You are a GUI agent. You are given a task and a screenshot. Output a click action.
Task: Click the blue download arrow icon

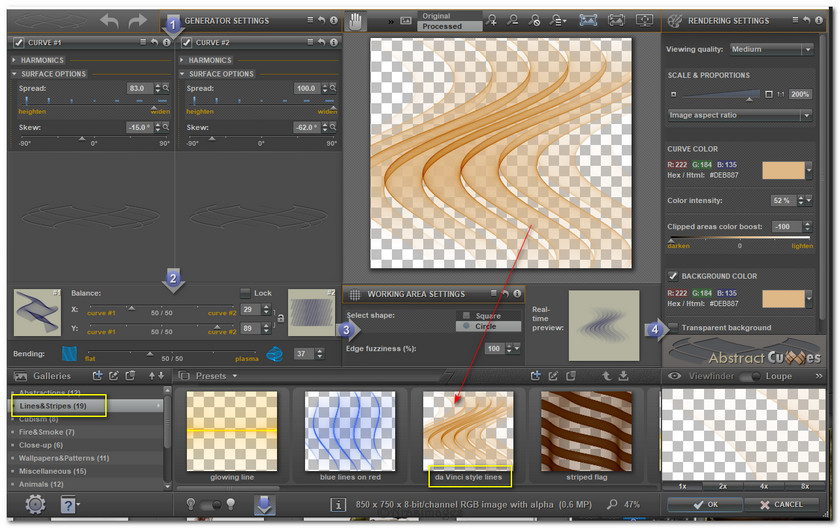point(264,504)
